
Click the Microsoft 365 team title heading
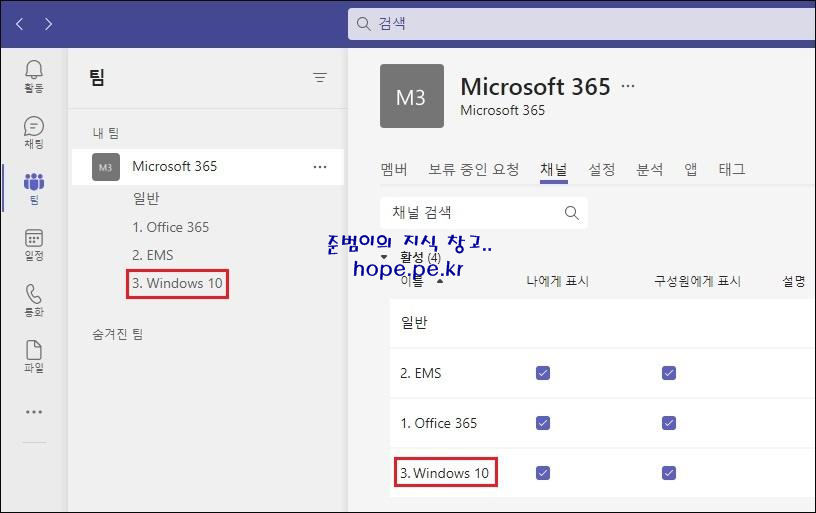[536, 87]
